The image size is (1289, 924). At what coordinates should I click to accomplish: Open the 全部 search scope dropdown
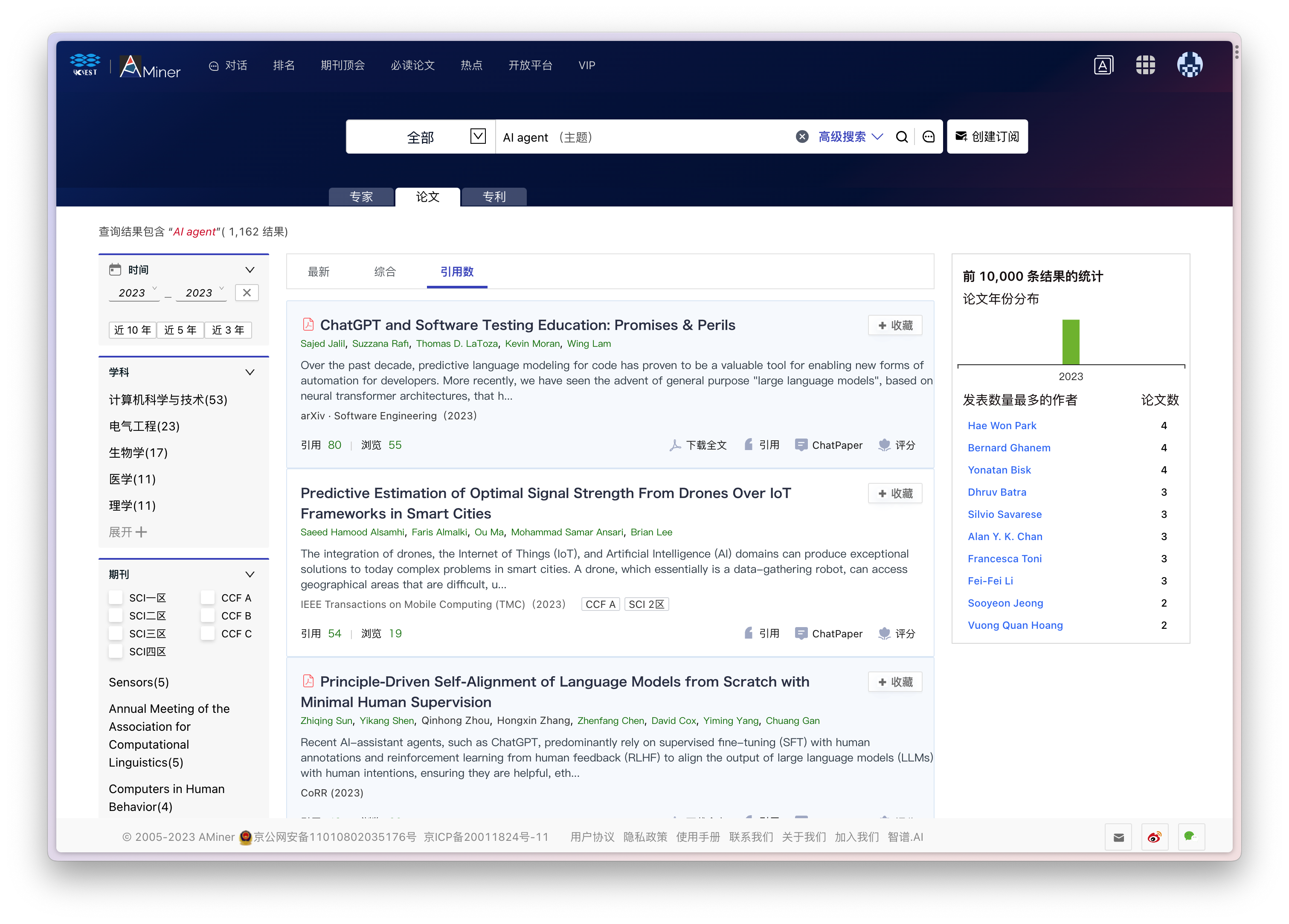pos(421,137)
